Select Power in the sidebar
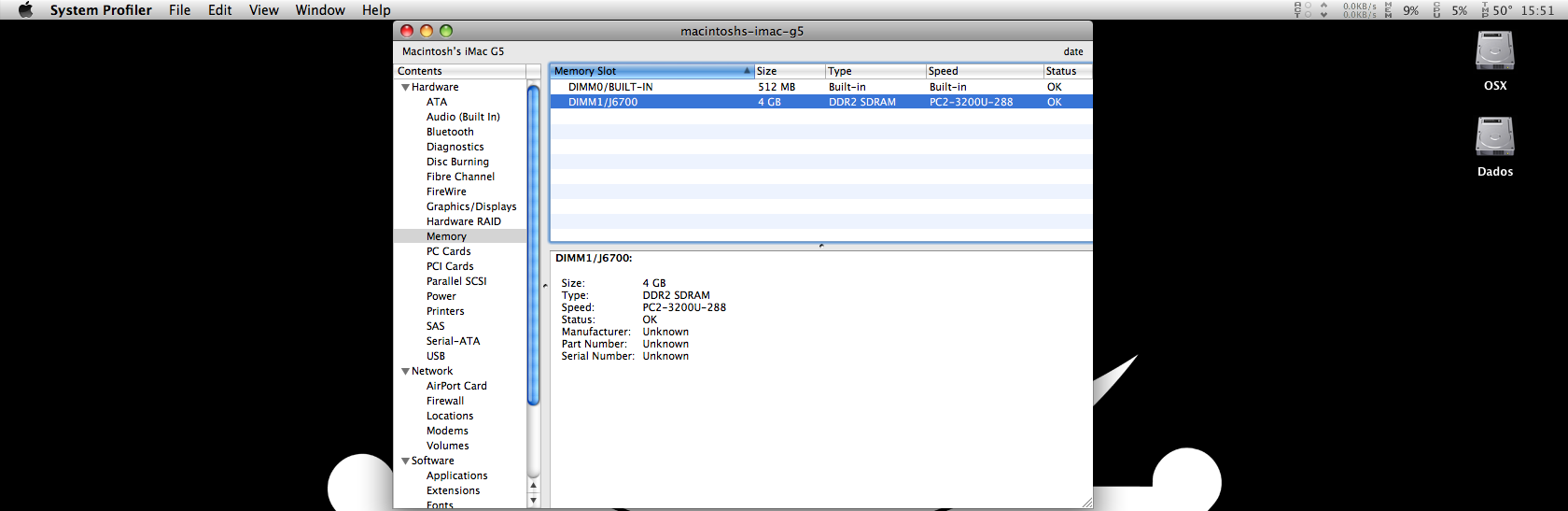This screenshot has width=1568, height=511. 441,296
